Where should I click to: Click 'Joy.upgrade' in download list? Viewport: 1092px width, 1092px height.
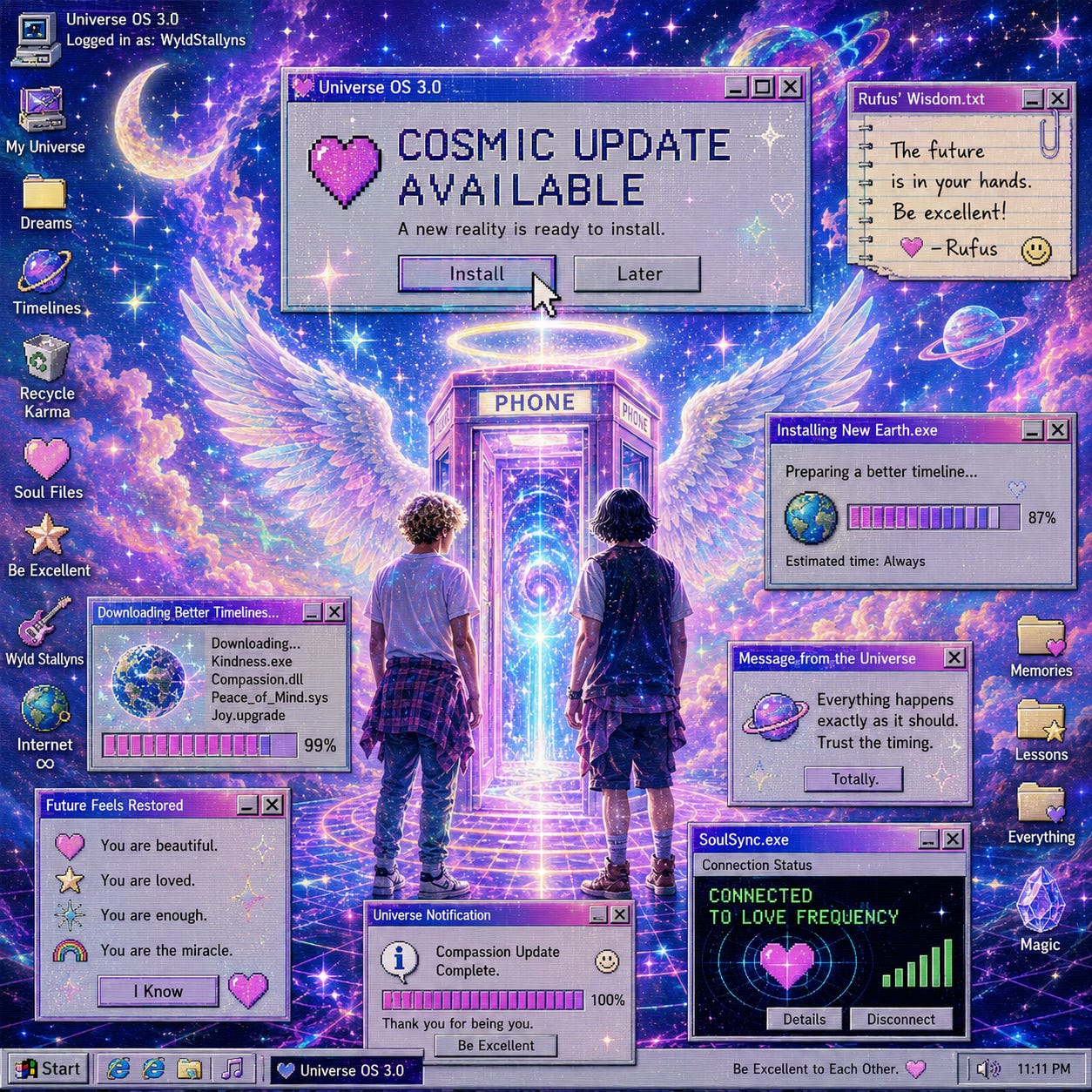(248, 716)
